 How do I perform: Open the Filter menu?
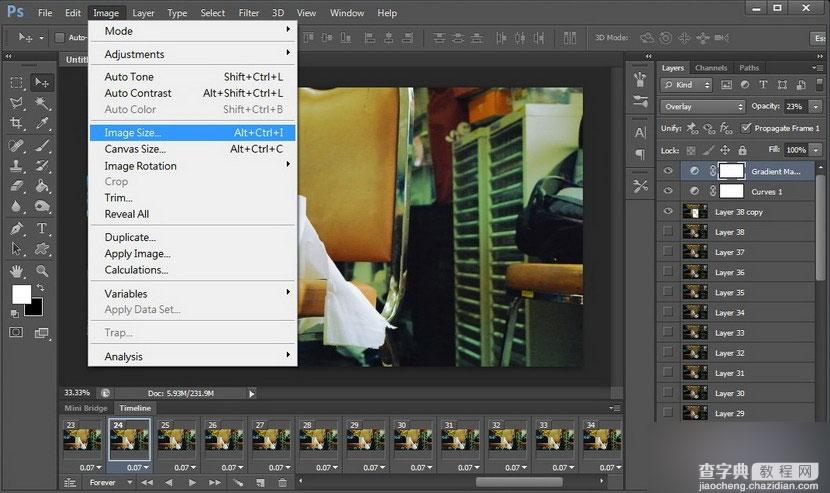(x=248, y=13)
